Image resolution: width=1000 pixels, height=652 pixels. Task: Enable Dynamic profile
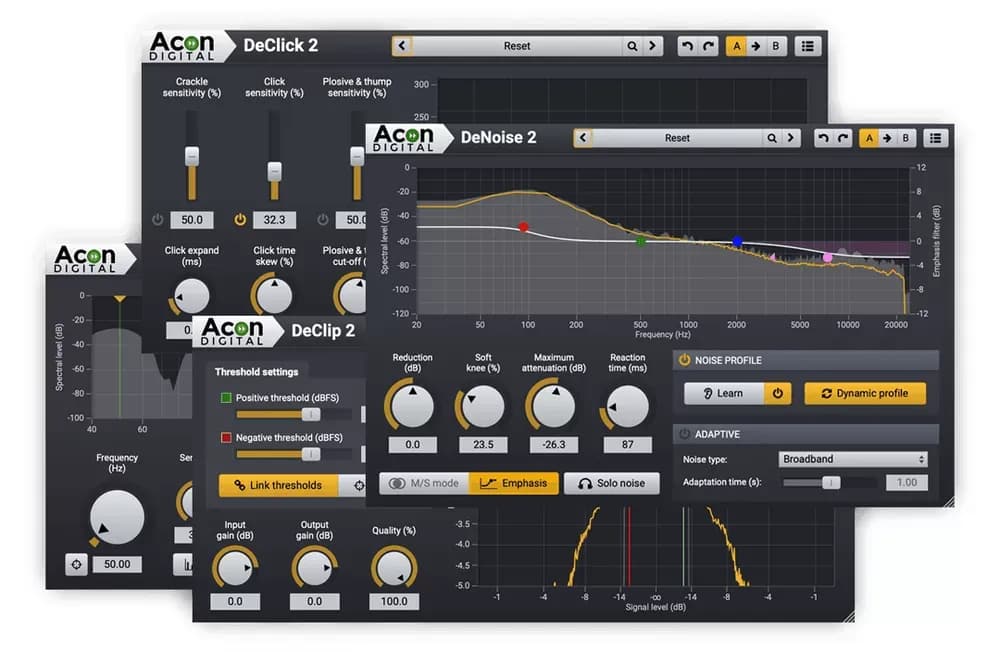click(x=865, y=394)
